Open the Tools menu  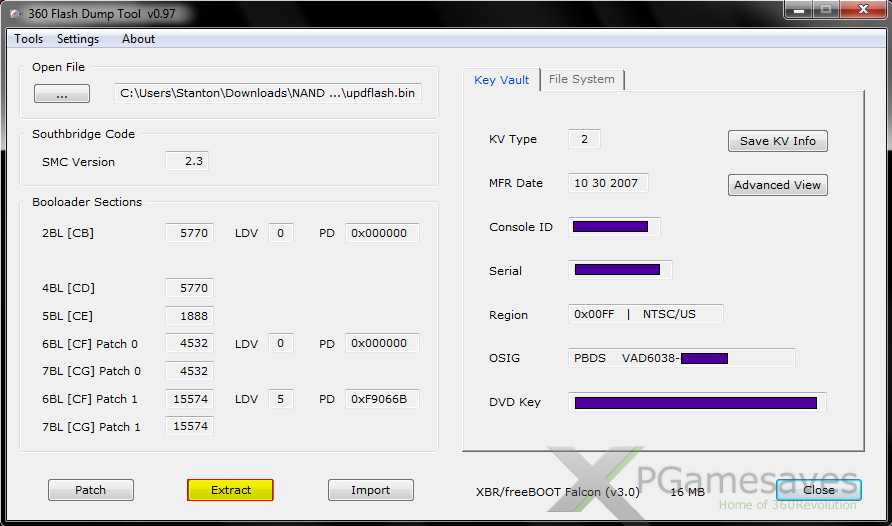tap(28, 39)
